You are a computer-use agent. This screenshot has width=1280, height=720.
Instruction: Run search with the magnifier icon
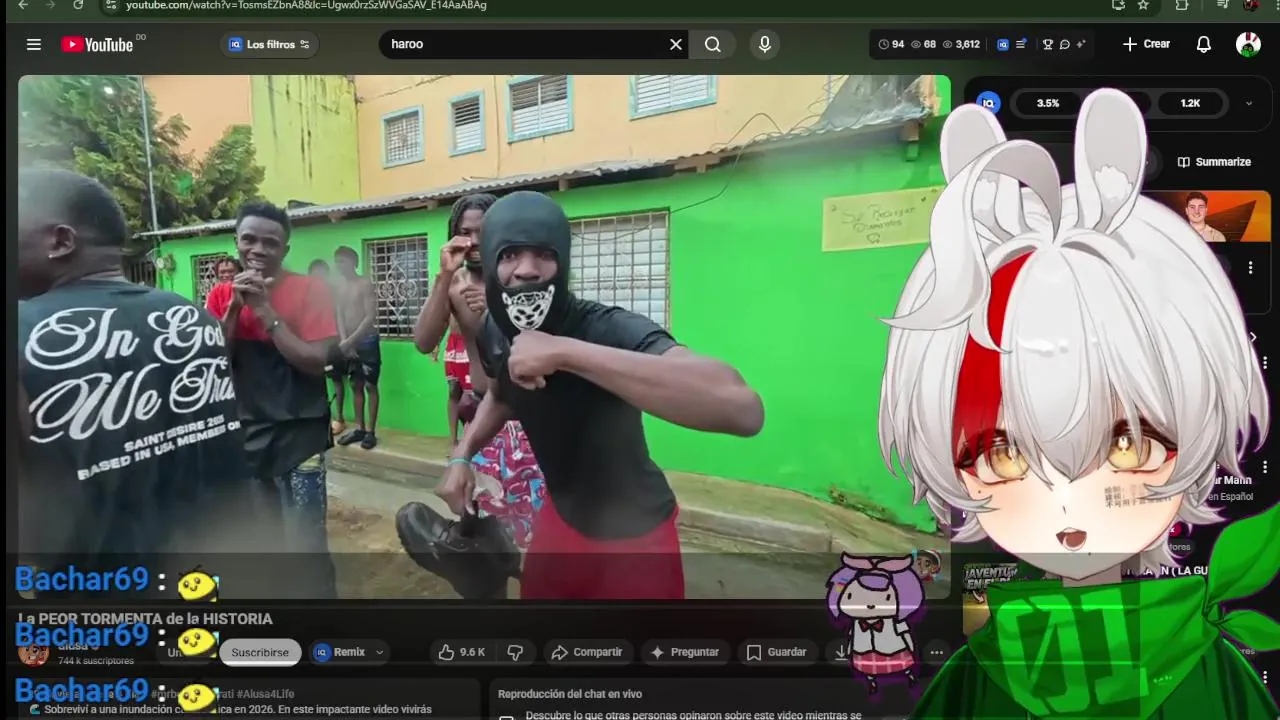pos(712,44)
